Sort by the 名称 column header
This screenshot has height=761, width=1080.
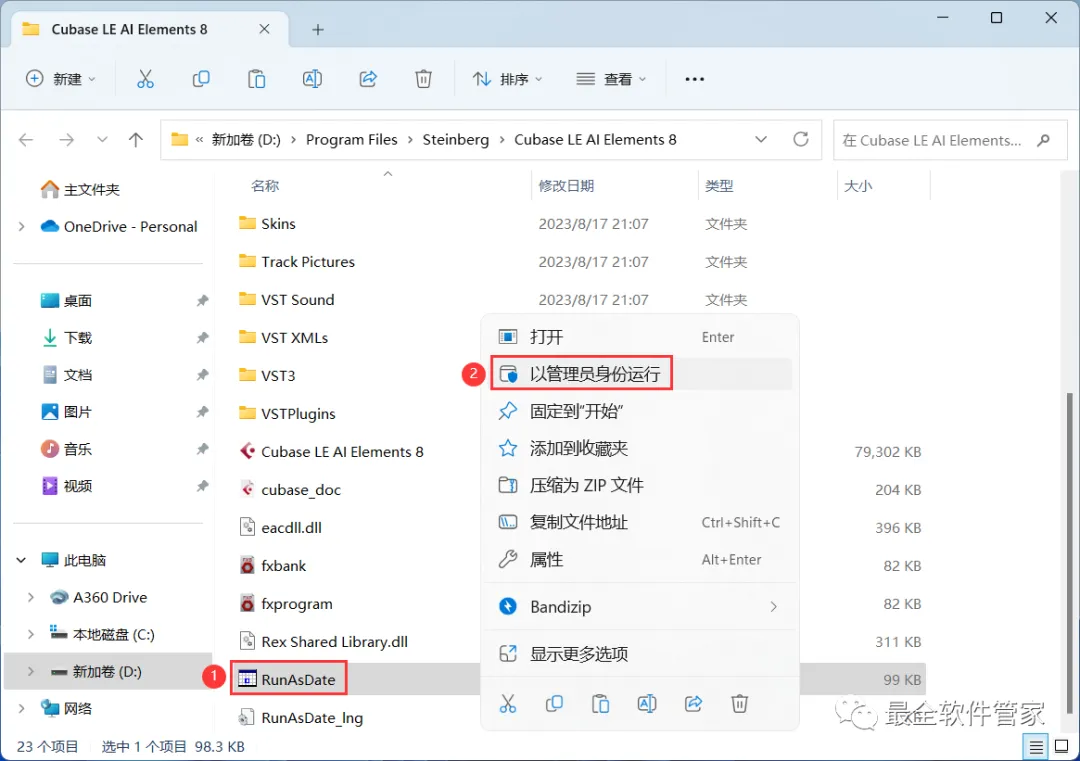pos(265,186)
